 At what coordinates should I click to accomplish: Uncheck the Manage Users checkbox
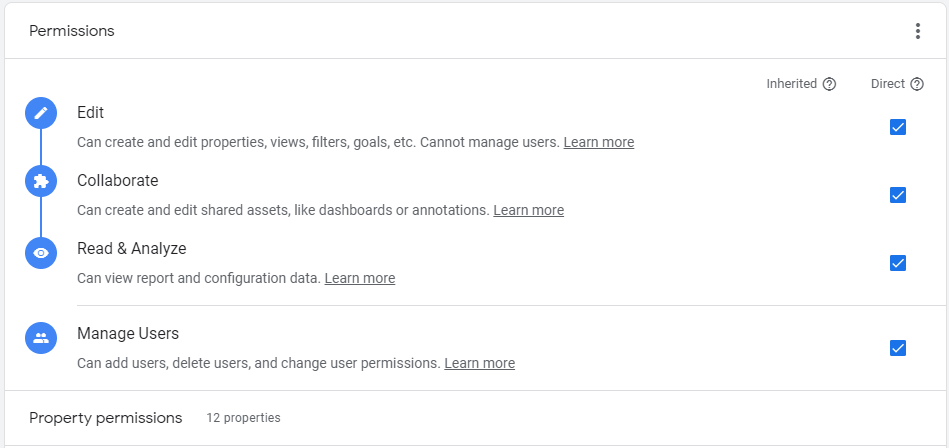(x=898, y=348)
